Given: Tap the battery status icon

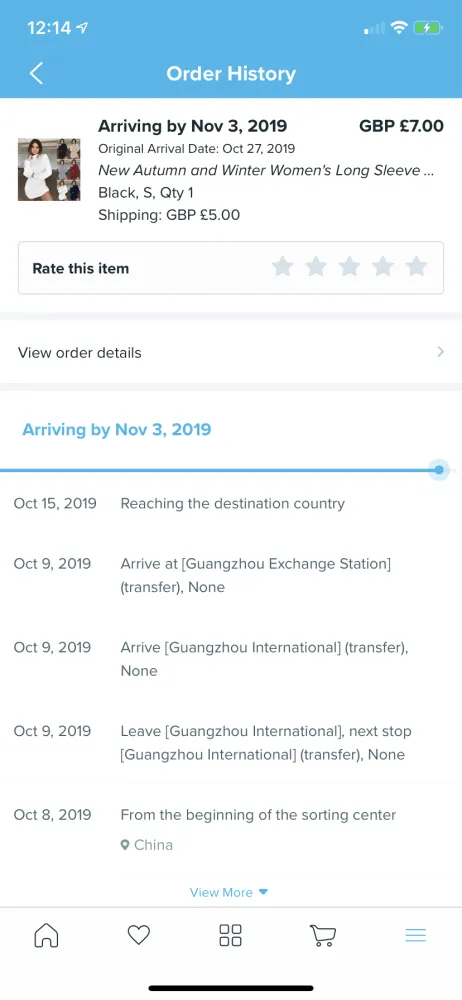Looking at the screenshot, I should coord(426,27).
